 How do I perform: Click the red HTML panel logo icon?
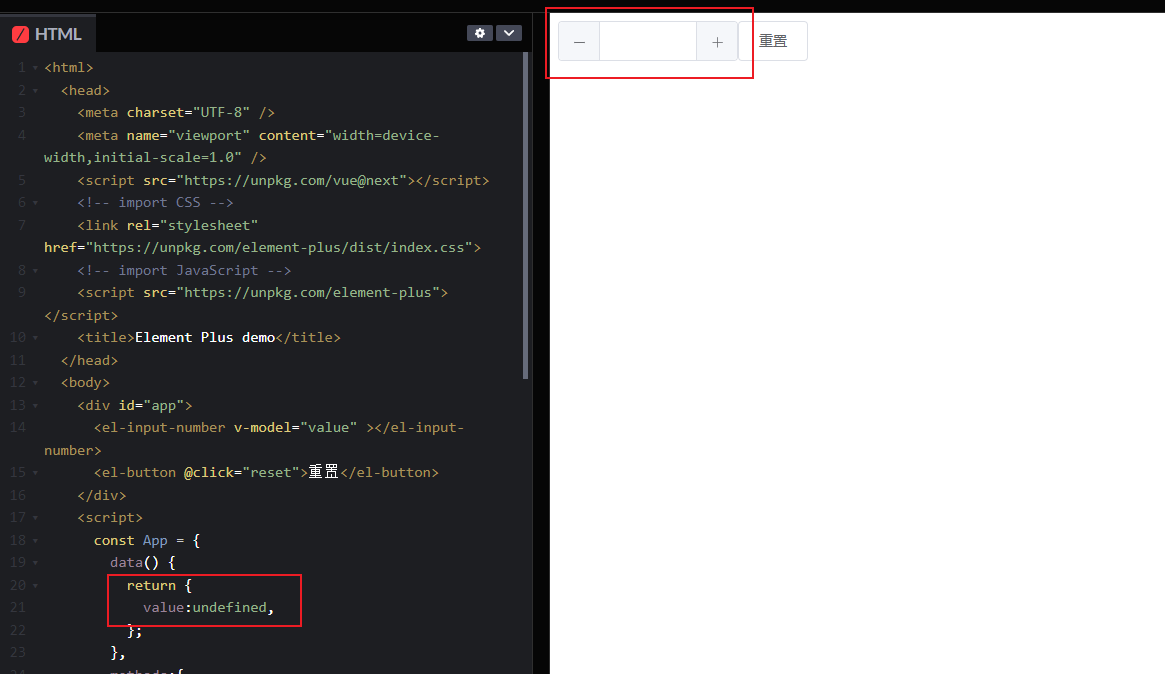(18, 33)
